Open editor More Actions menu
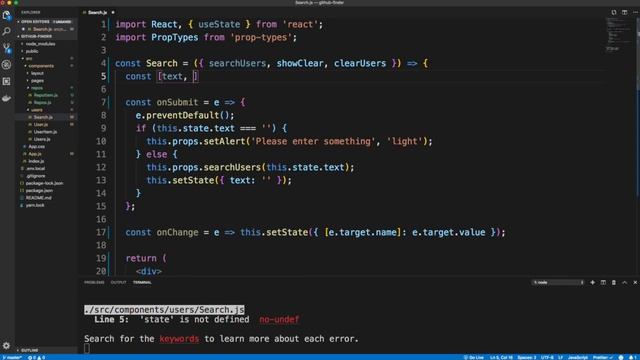The height and width of the screenshot is (360, 640). point(636,13)
